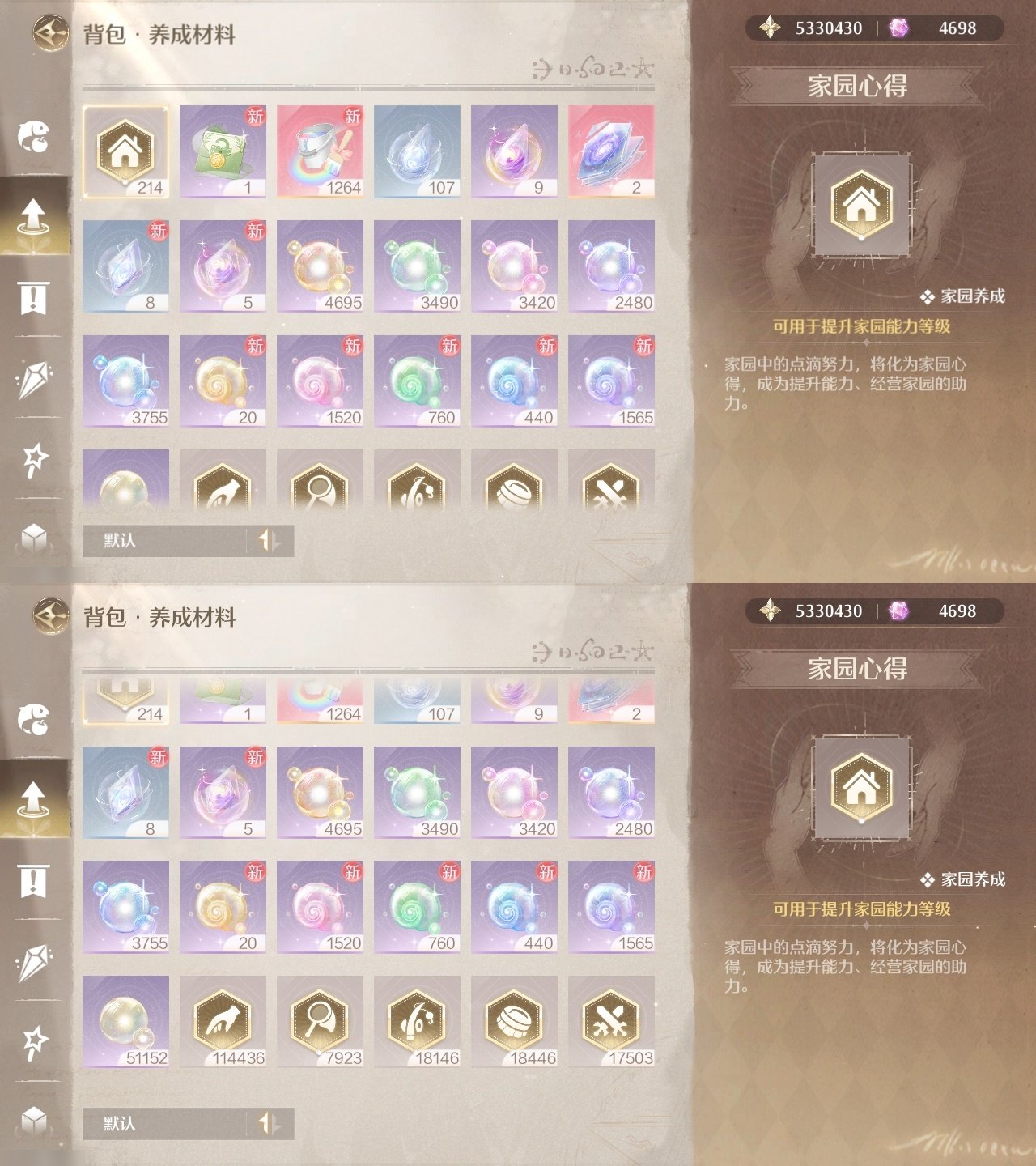Select house badge item with full icon, count 214

pyautogui.click(x=125, y=151)
